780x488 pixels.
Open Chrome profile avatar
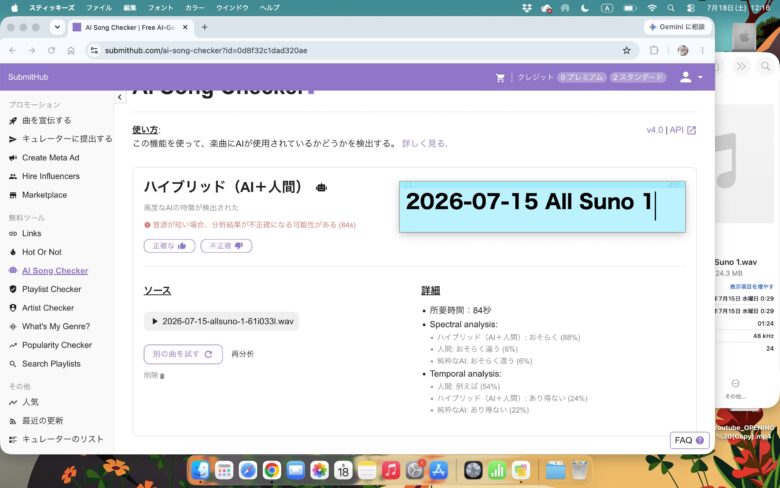coord(683,50)
